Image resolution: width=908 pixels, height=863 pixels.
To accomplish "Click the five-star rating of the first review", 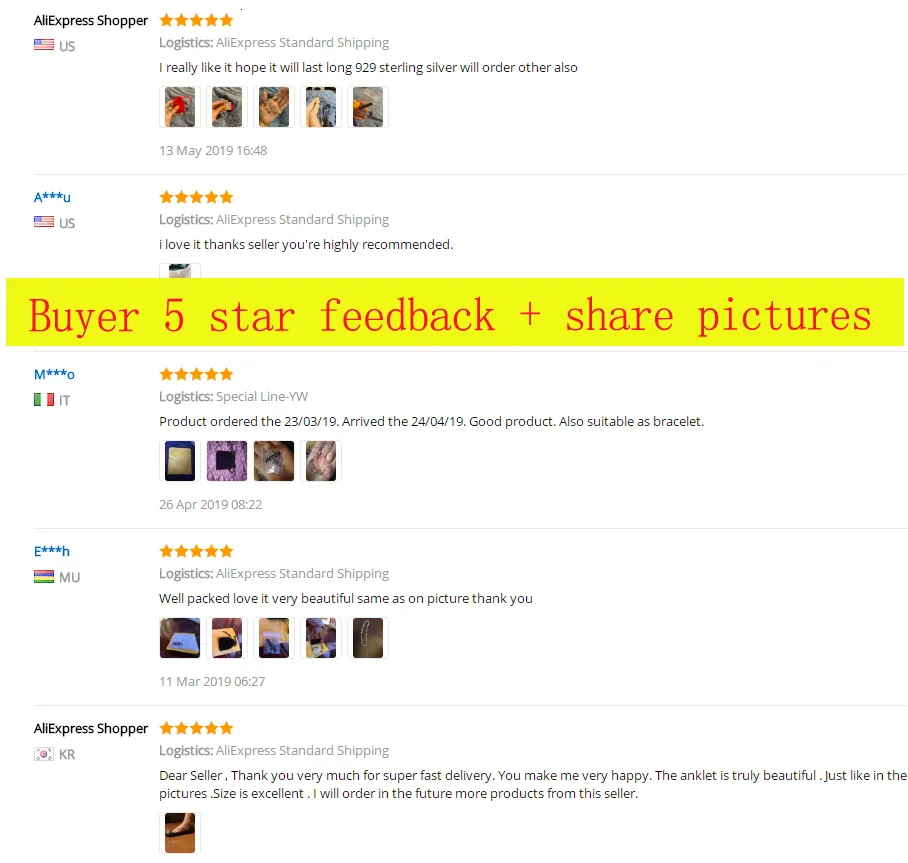I will (x=196, y=21).
